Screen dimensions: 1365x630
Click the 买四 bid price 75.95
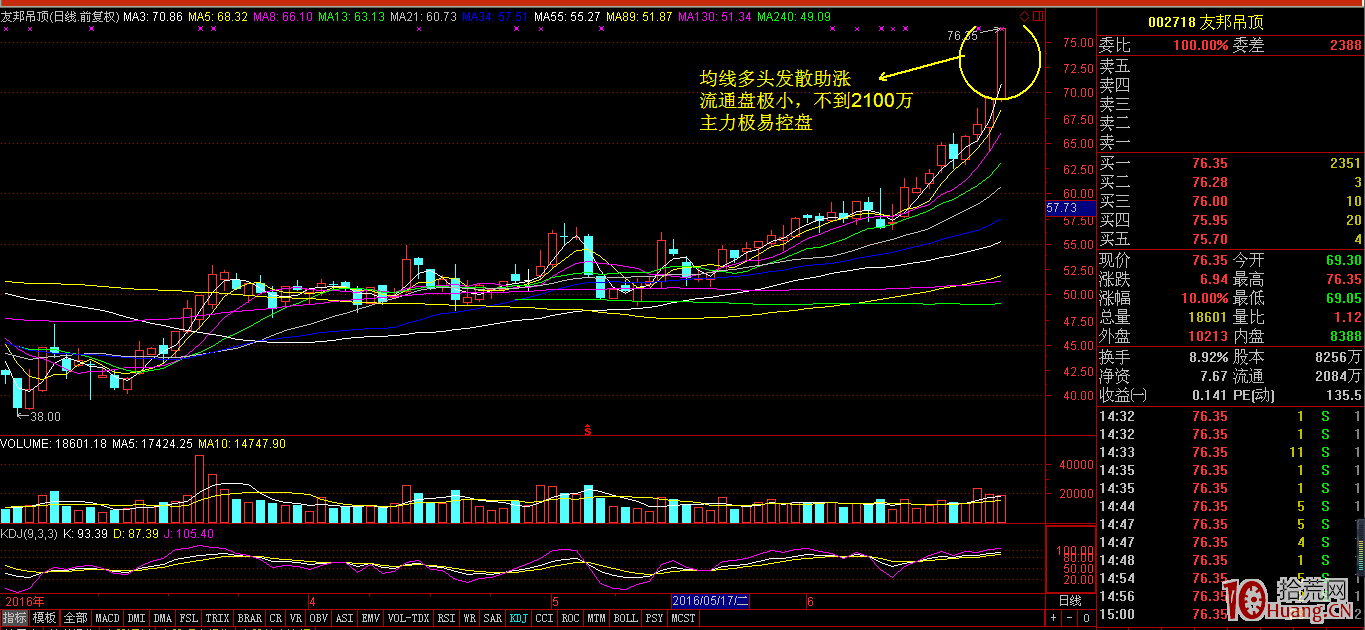pos(1209,220)
